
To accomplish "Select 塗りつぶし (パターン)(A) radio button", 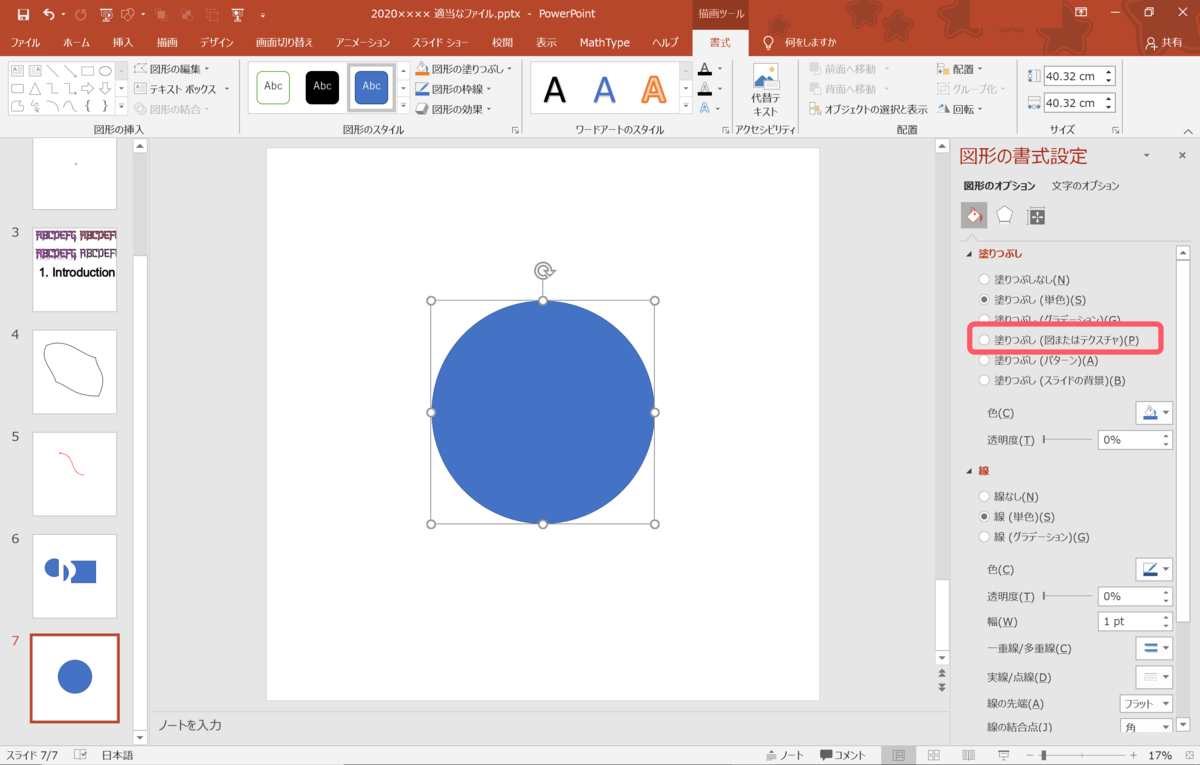I will point(984,360).
